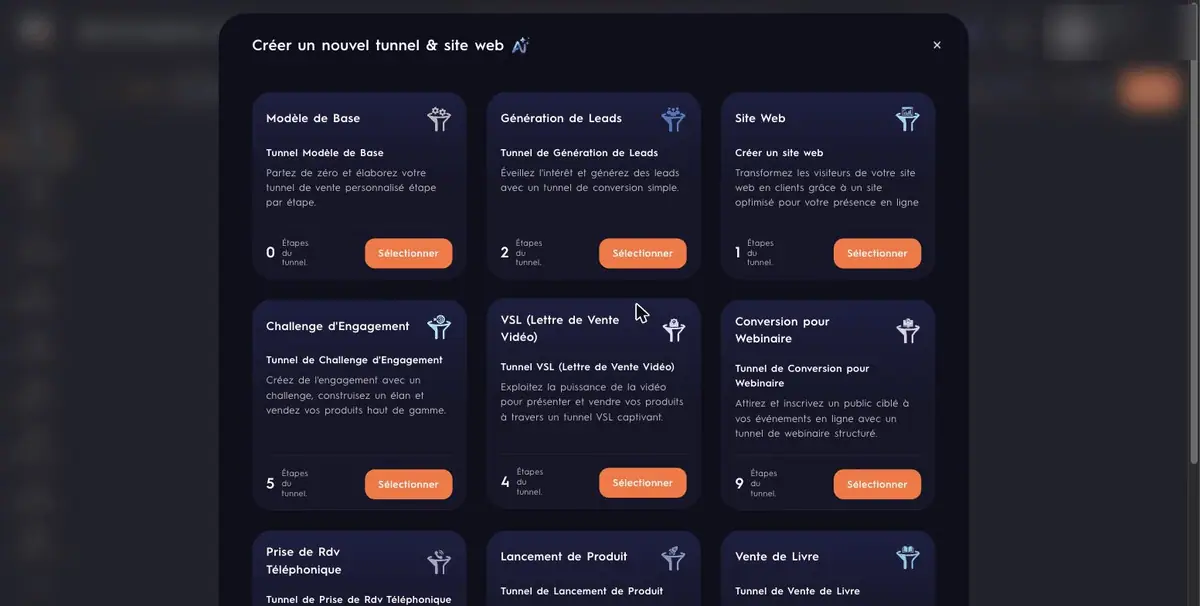Click the Lancement de Produit funnel icon
The image size is (1200, 606).
(673, 558)
